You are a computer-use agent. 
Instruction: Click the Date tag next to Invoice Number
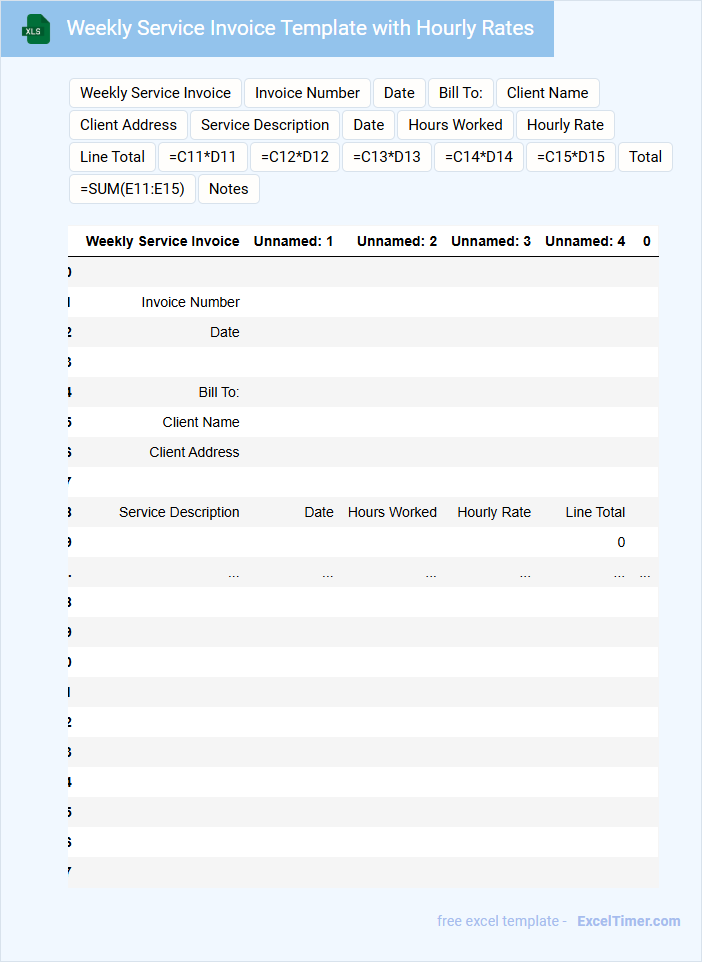tap(399, 93)
